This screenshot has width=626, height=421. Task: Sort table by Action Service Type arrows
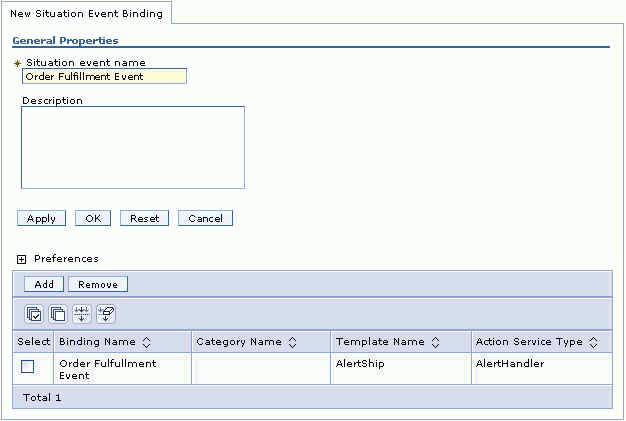(594, 342)
